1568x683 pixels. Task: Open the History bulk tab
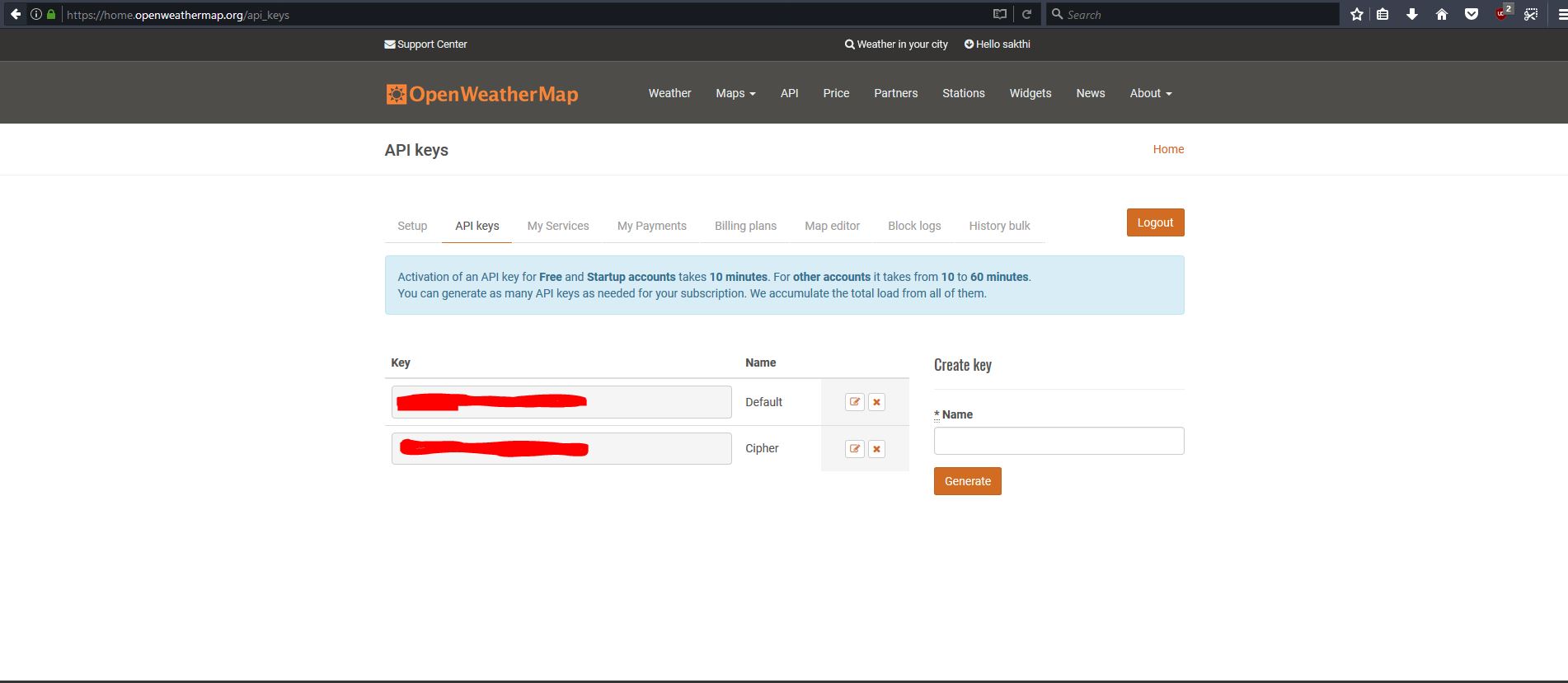999,226
